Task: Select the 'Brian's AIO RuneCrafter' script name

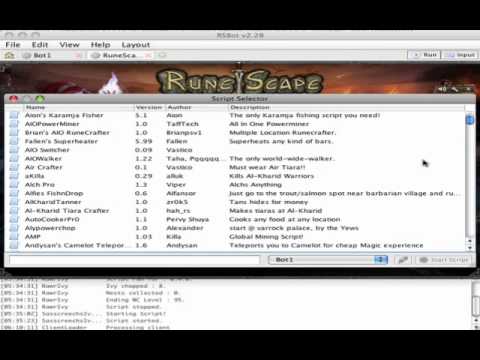Action: point(67,133)
